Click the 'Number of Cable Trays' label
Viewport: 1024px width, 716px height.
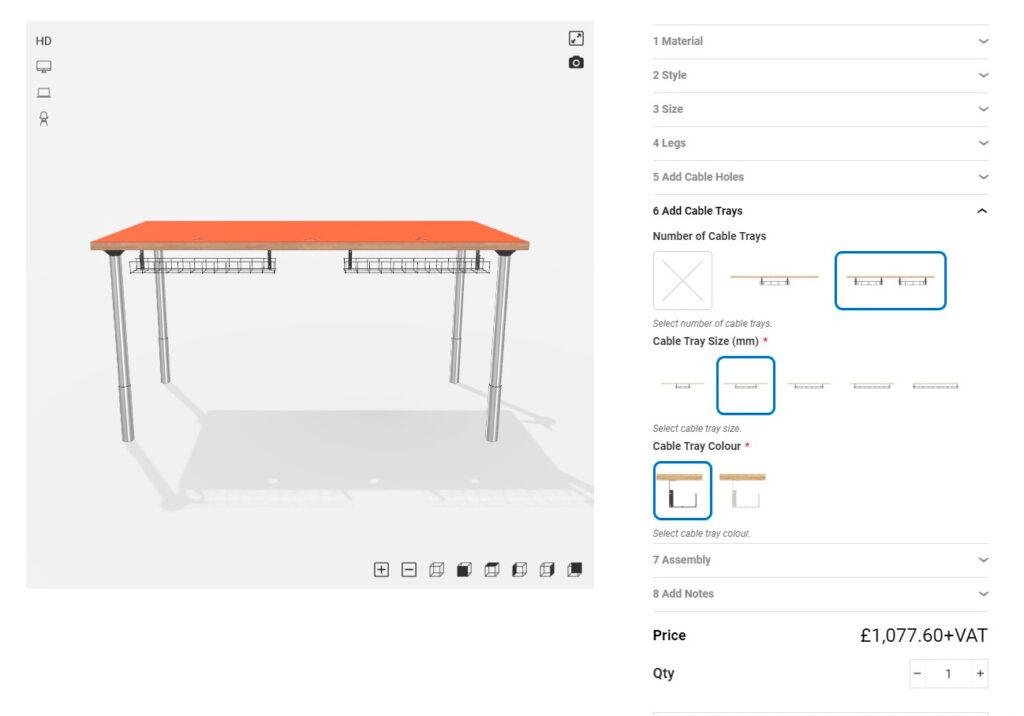click(709, 236)
